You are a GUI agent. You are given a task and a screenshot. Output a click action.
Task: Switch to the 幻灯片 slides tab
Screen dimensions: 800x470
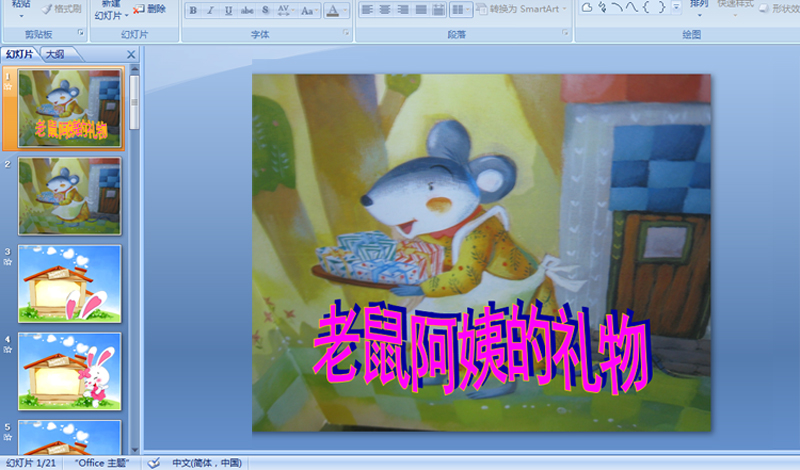(19, 54)
